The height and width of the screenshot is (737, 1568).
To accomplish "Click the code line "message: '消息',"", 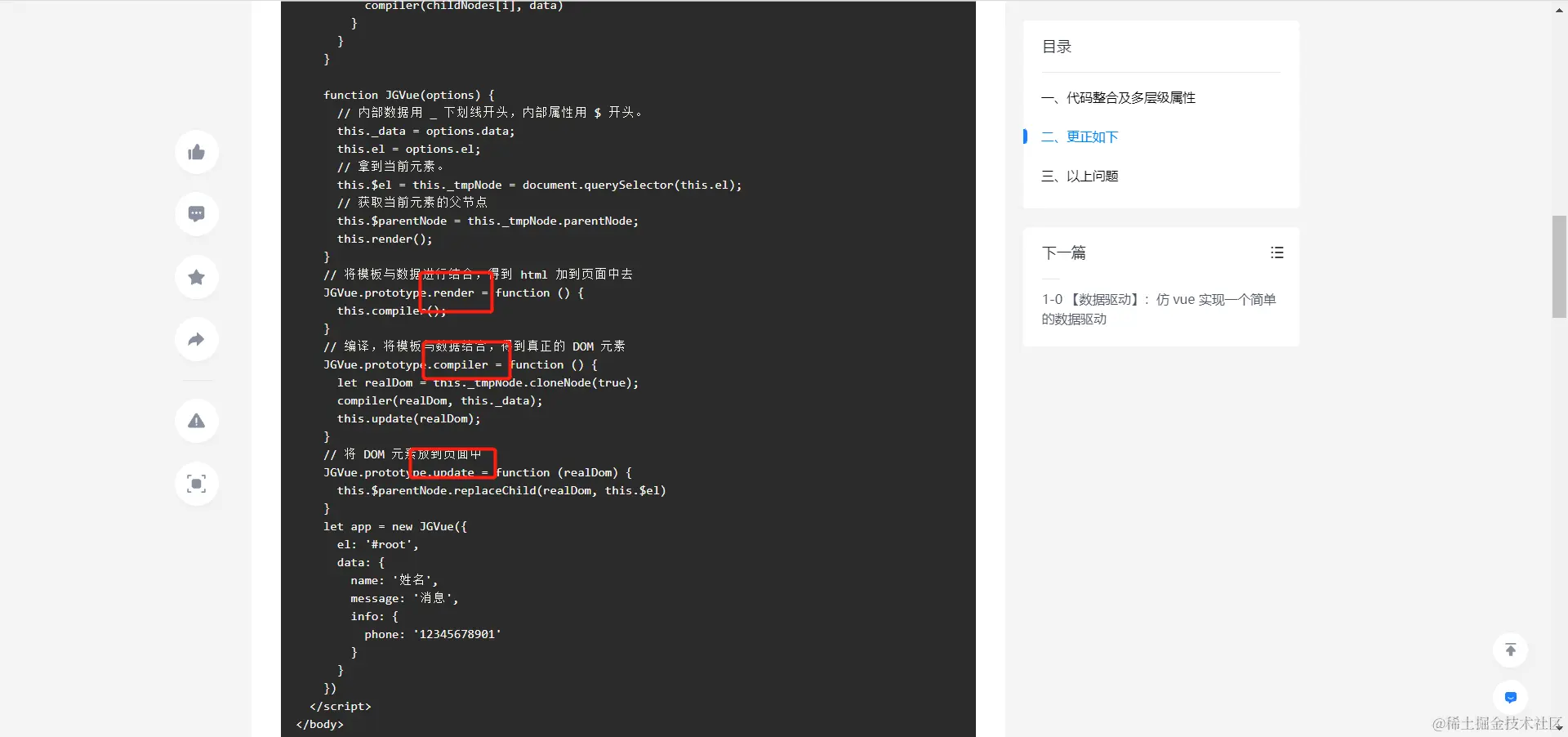I will (x=405, y=598).
